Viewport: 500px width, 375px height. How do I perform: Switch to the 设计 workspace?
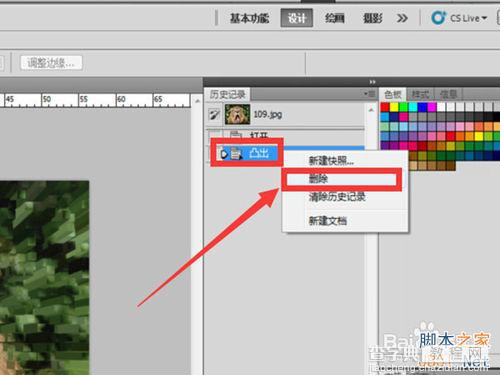[297, 18]
